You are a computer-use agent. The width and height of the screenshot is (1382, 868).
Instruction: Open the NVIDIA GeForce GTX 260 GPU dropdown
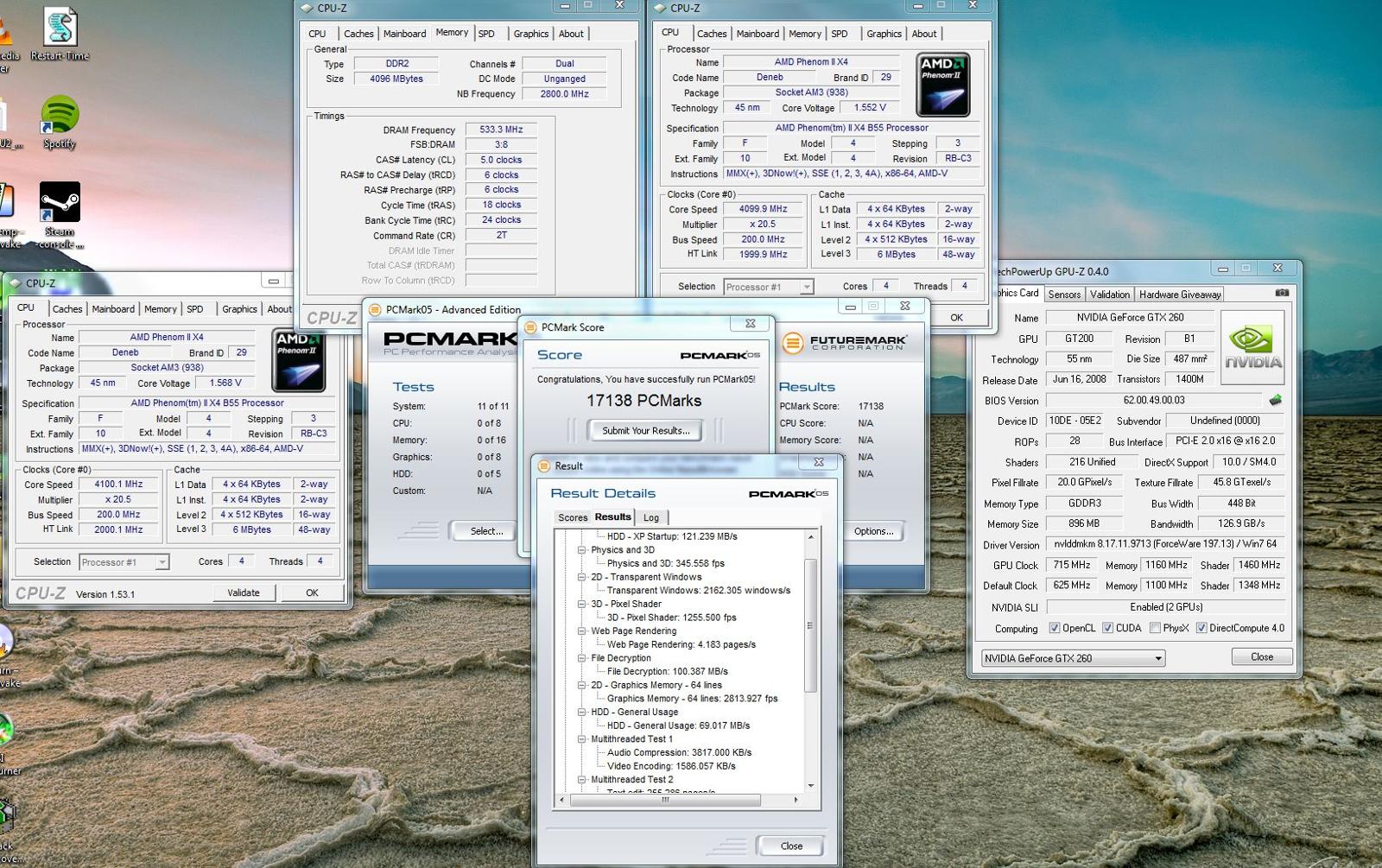[1074, 658]
